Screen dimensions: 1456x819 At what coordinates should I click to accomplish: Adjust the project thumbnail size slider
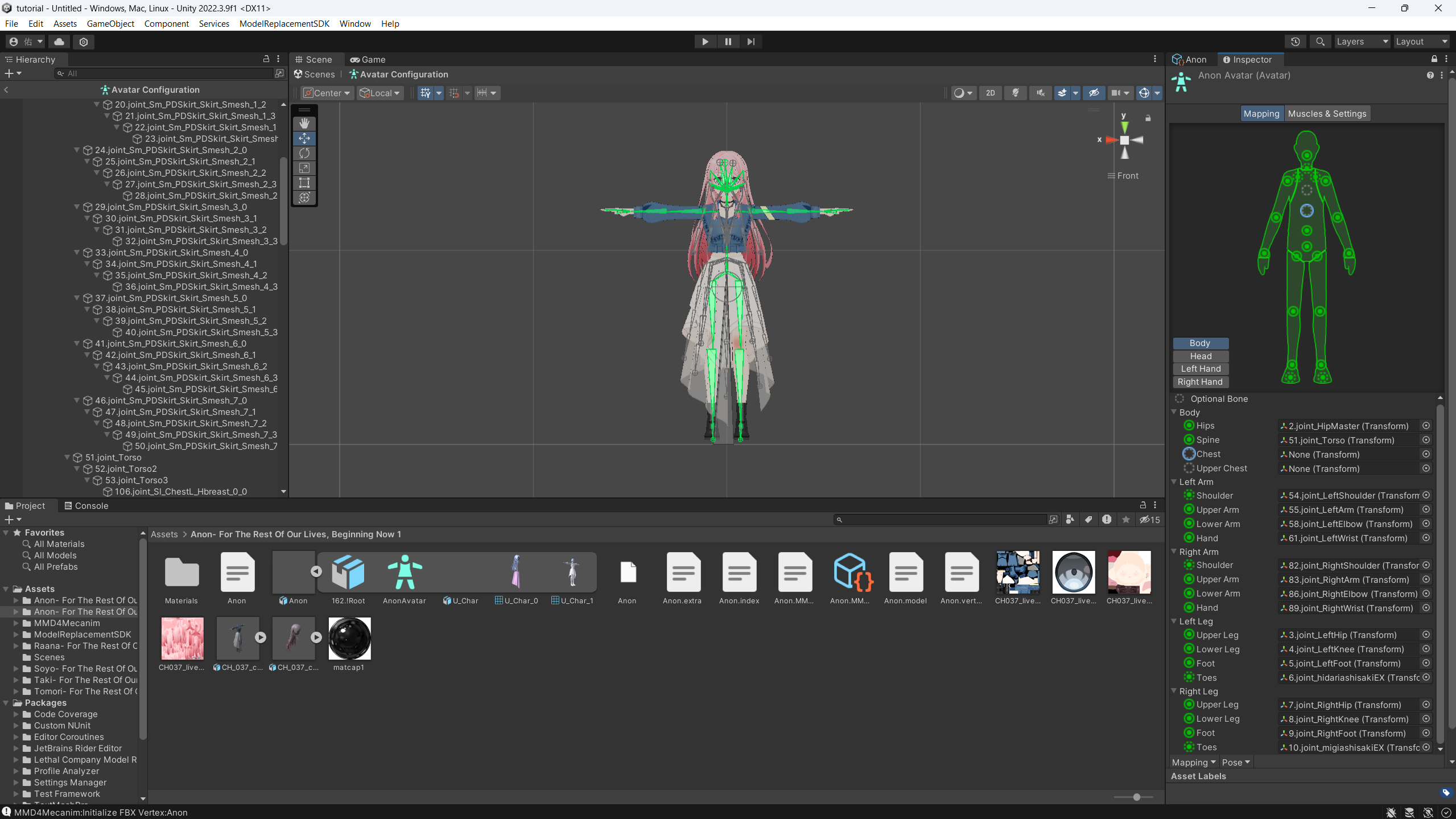click(1136, 797)
